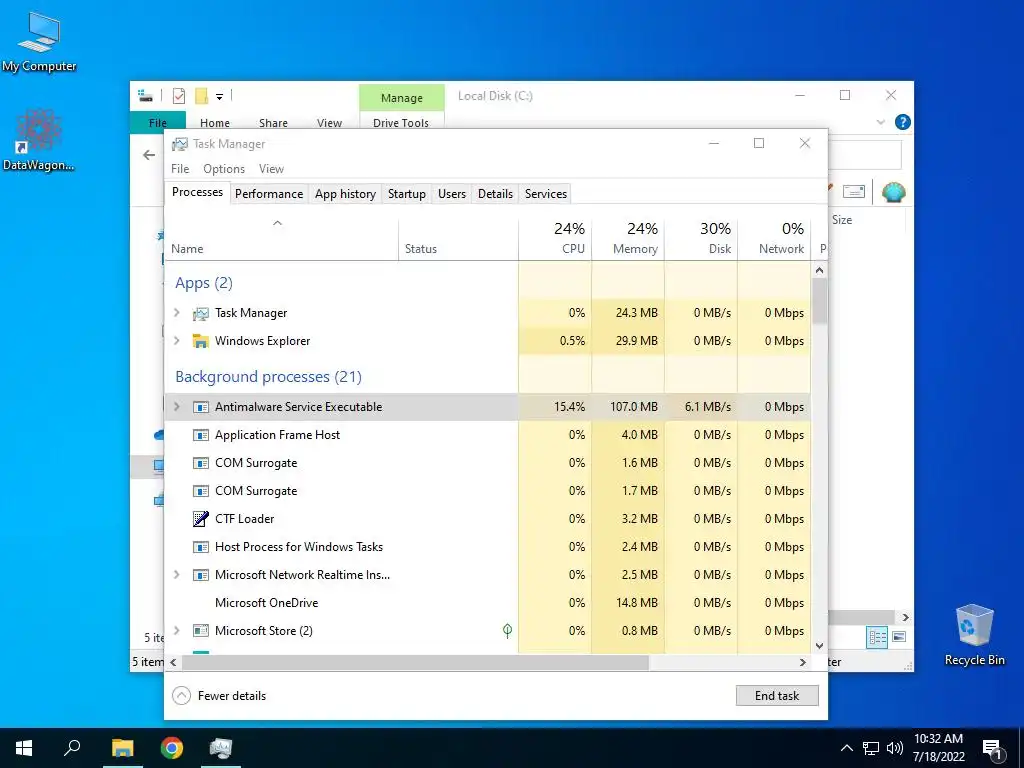This screenshot has width=1024, height=768.
Task: Select Host Process for Windows Tasks row
Action: [x=487, y=547]
